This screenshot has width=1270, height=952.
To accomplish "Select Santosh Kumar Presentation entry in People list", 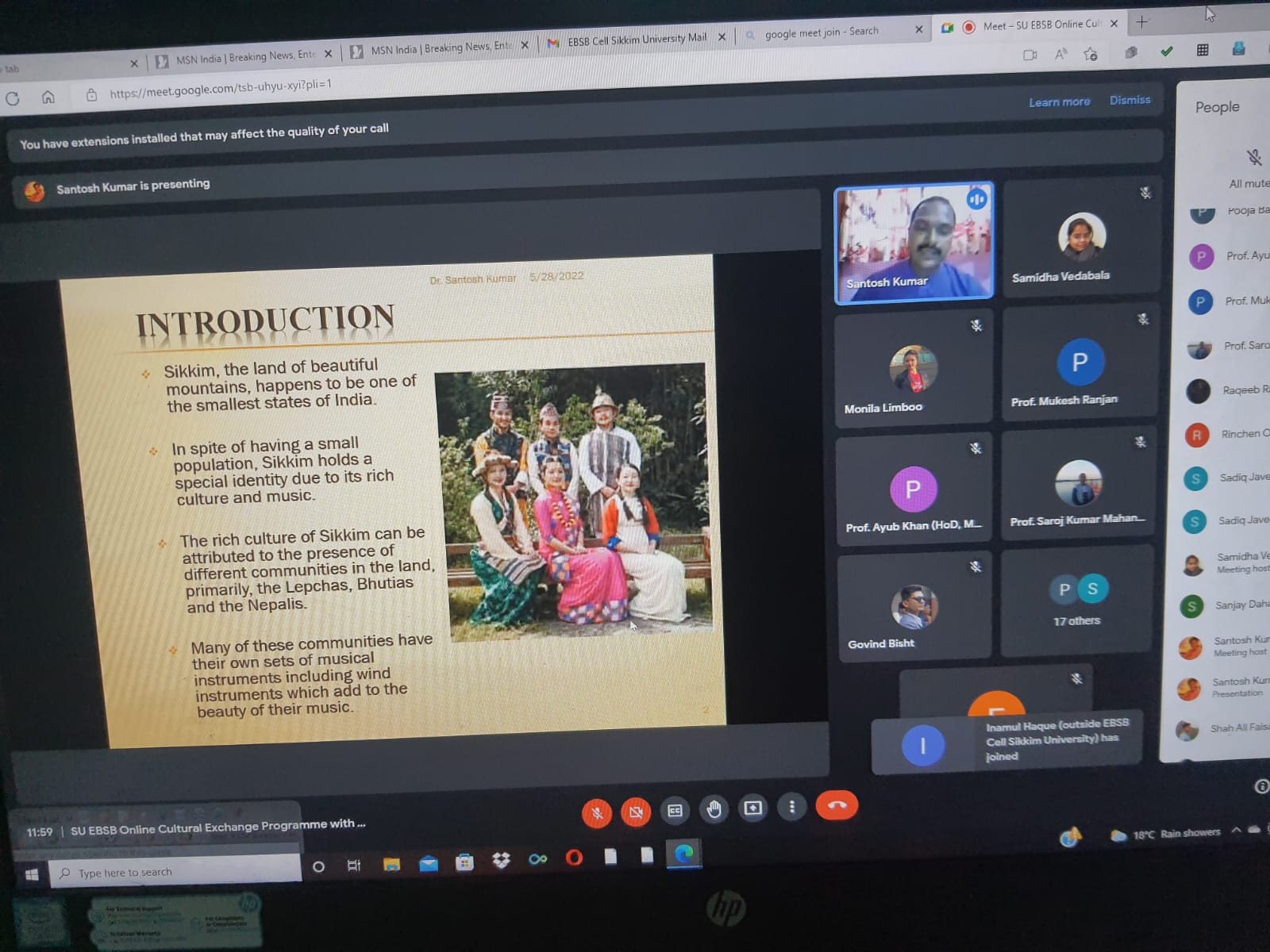I will pyautogui.click(x=1224, y=687).
